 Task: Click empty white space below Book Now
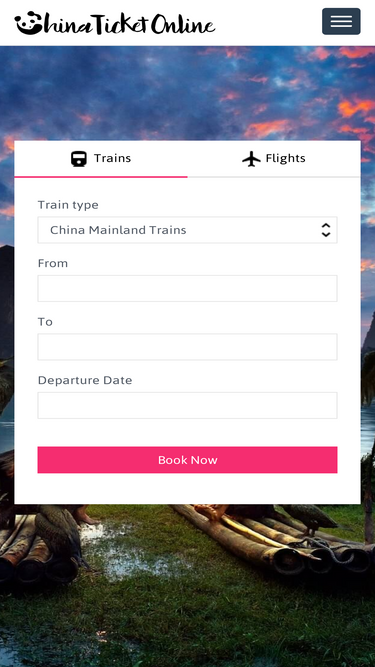187,489
